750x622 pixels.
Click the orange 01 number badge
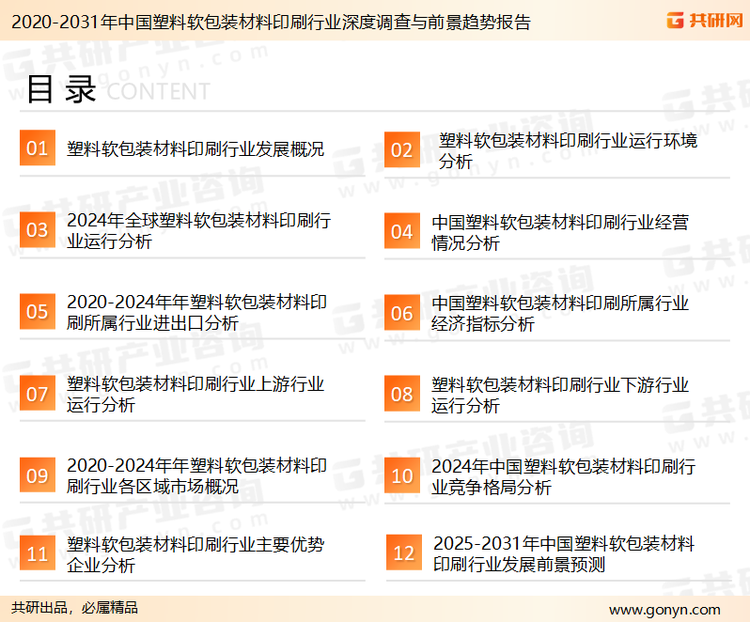pyautogui.click(x=37, y=148)
